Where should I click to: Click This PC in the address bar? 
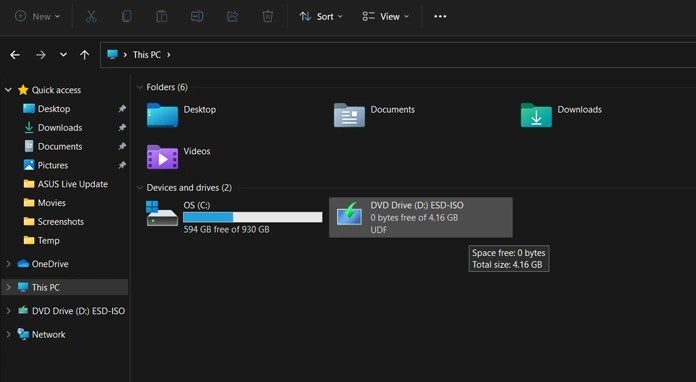(147, 55)
